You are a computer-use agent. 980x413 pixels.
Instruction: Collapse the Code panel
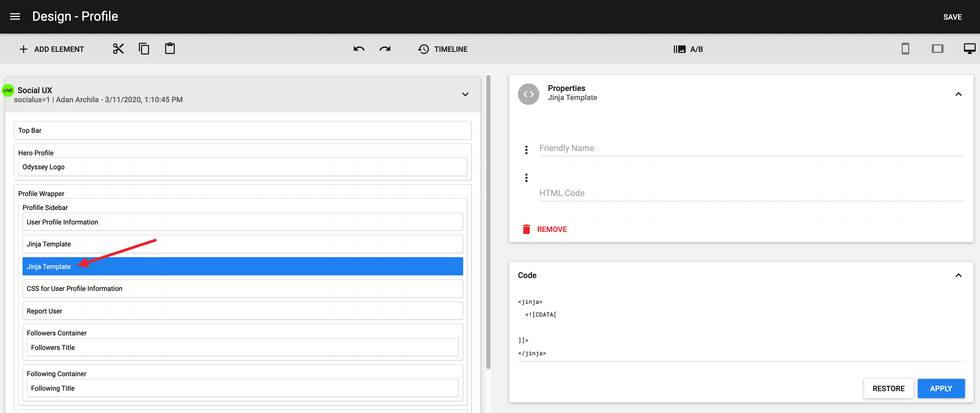coord(958,275)
